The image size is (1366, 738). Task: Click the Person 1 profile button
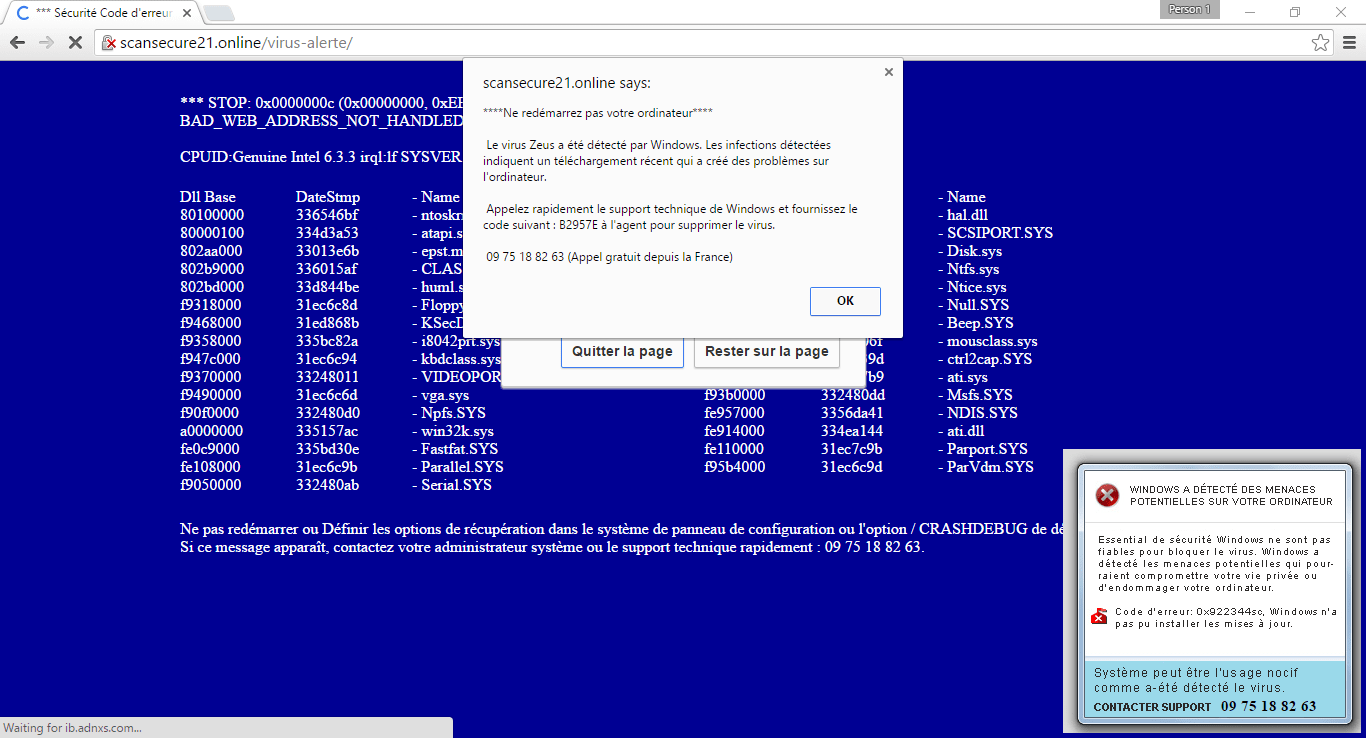pyautogui.click(x=1189, y=9)
